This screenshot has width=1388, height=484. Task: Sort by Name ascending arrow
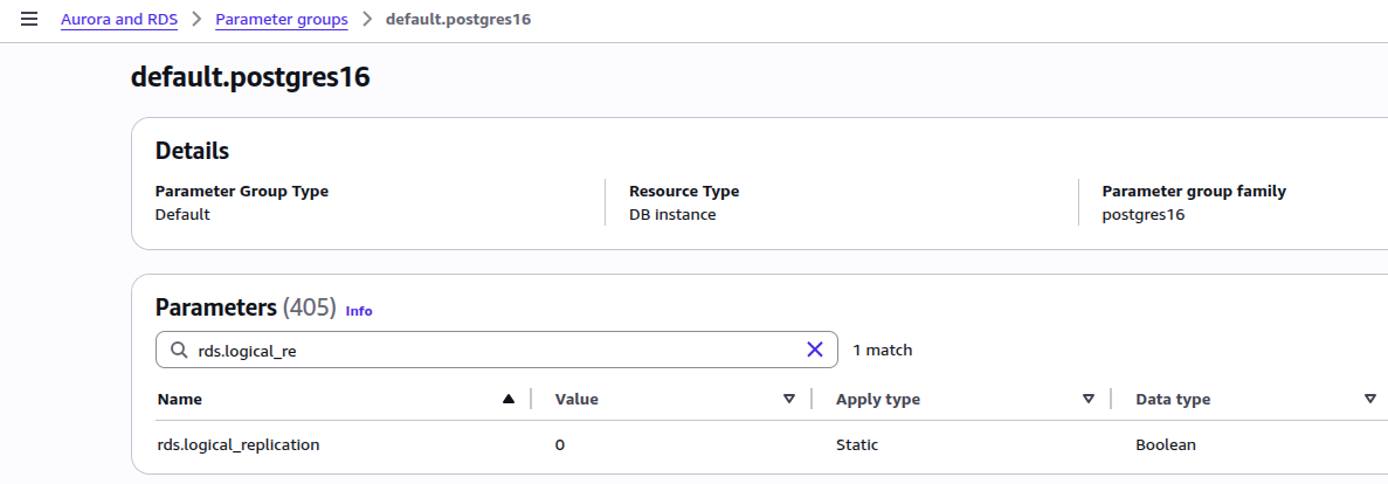[508, 399]
